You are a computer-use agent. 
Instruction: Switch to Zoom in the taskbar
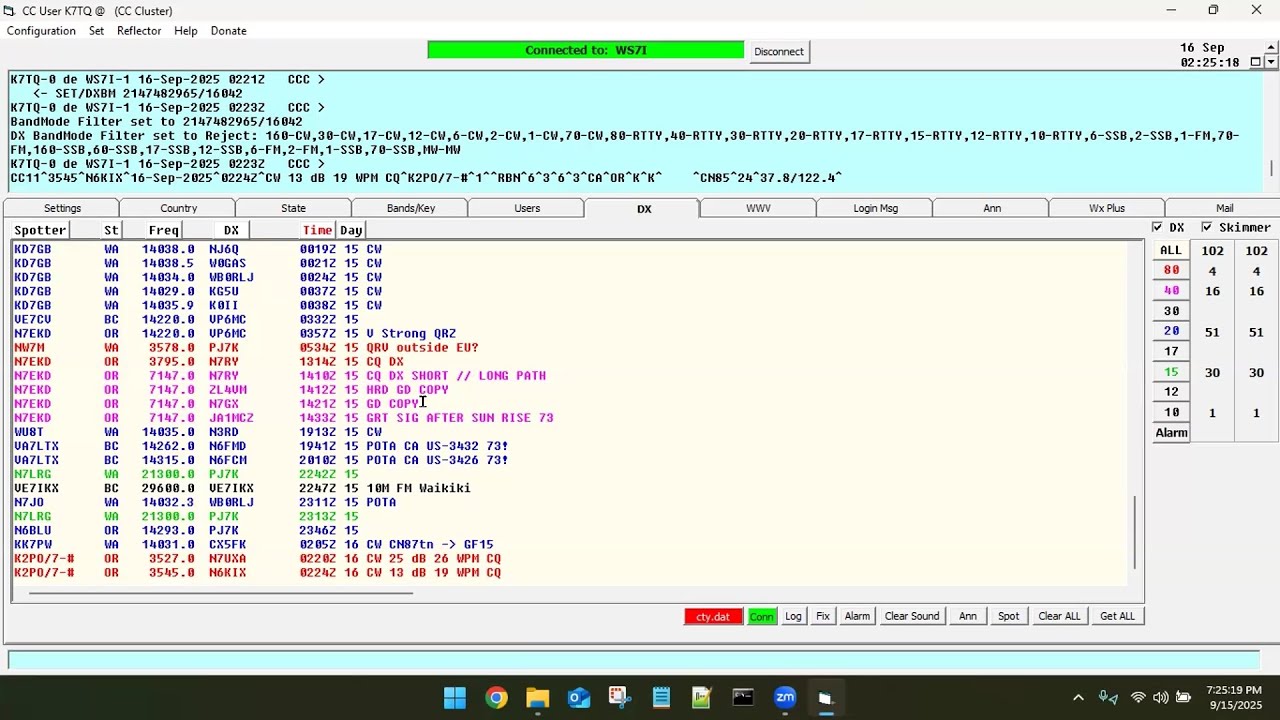[x=785, y=697]
